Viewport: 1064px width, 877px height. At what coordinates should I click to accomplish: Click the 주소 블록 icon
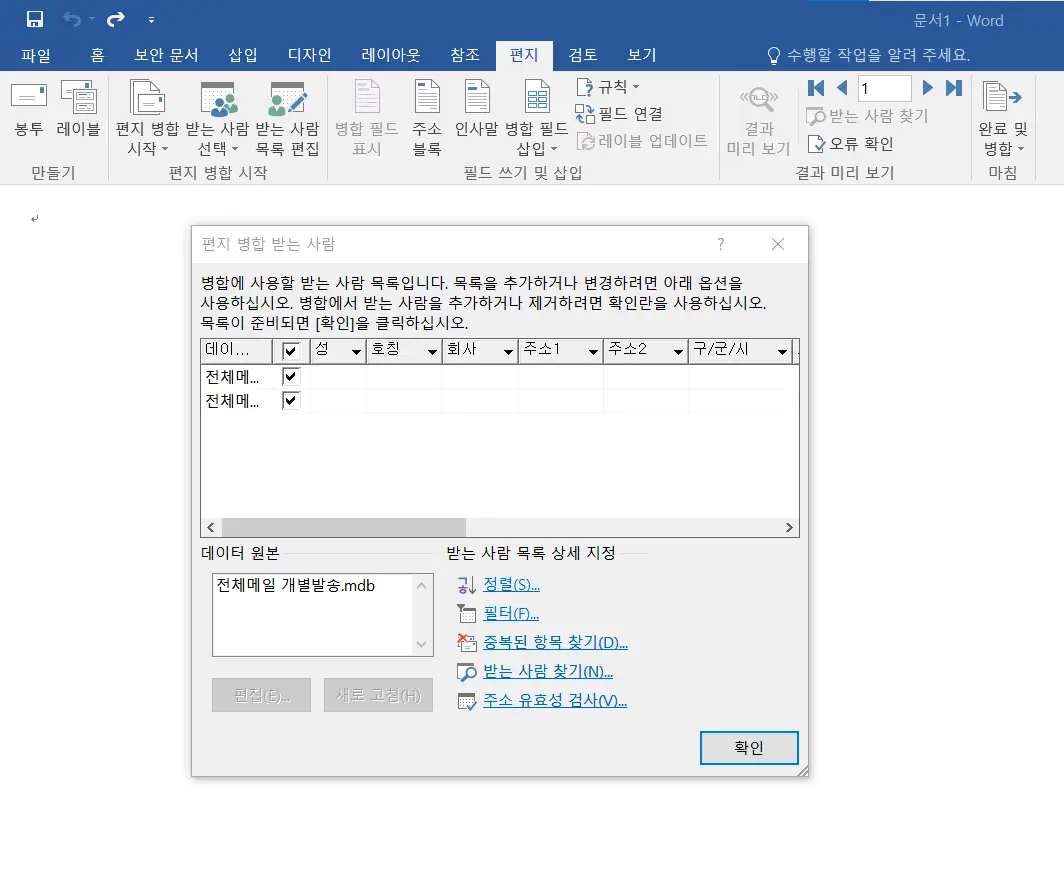point(427,115)
